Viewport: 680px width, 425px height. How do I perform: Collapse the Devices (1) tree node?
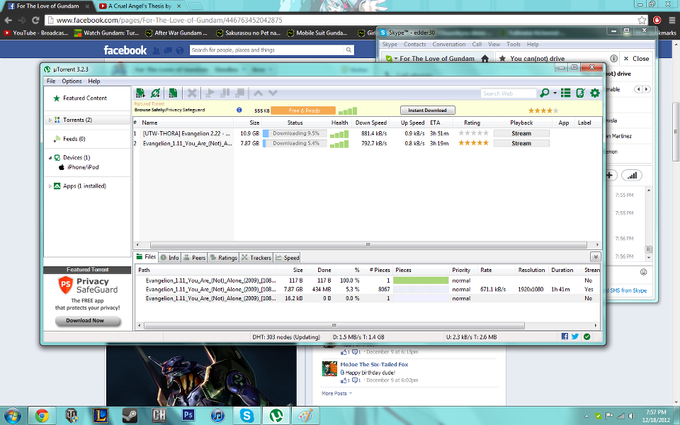[x=50, y=157]
